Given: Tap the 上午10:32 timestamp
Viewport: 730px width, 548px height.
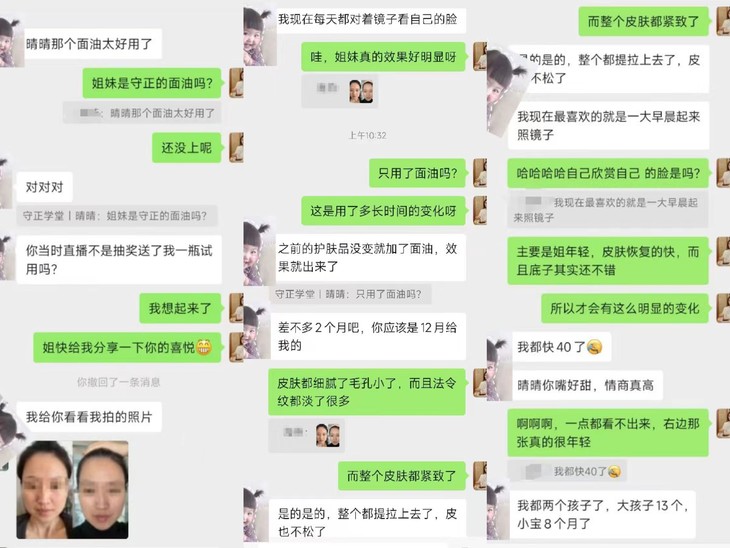Looking at the screenshot, I should coord(367,135).
